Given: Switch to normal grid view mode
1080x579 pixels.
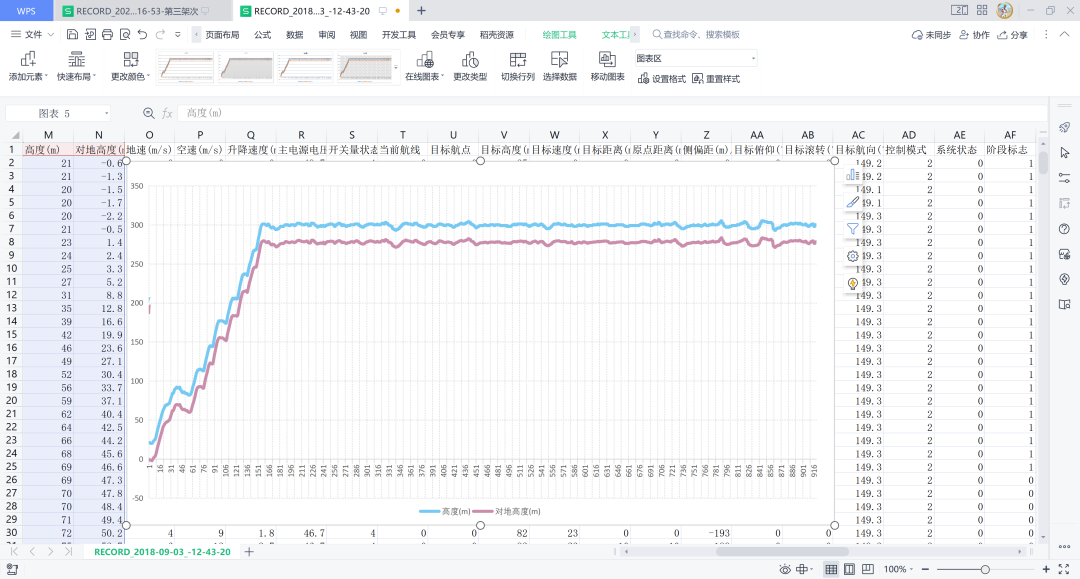Looking at the screenshot, I should tap(830, 569).
